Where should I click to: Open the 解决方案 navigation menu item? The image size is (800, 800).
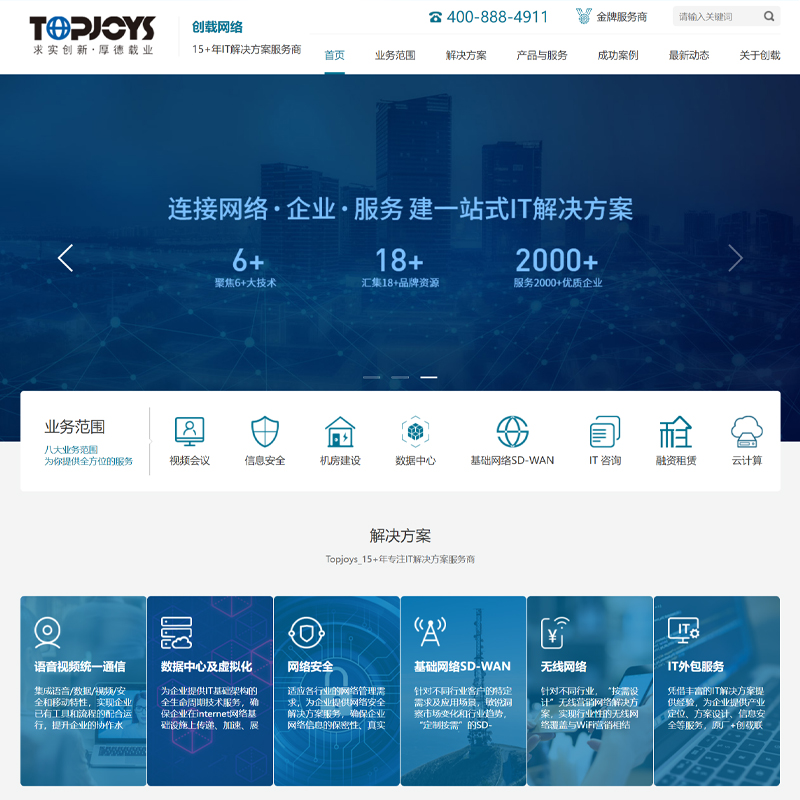(466, 55)
